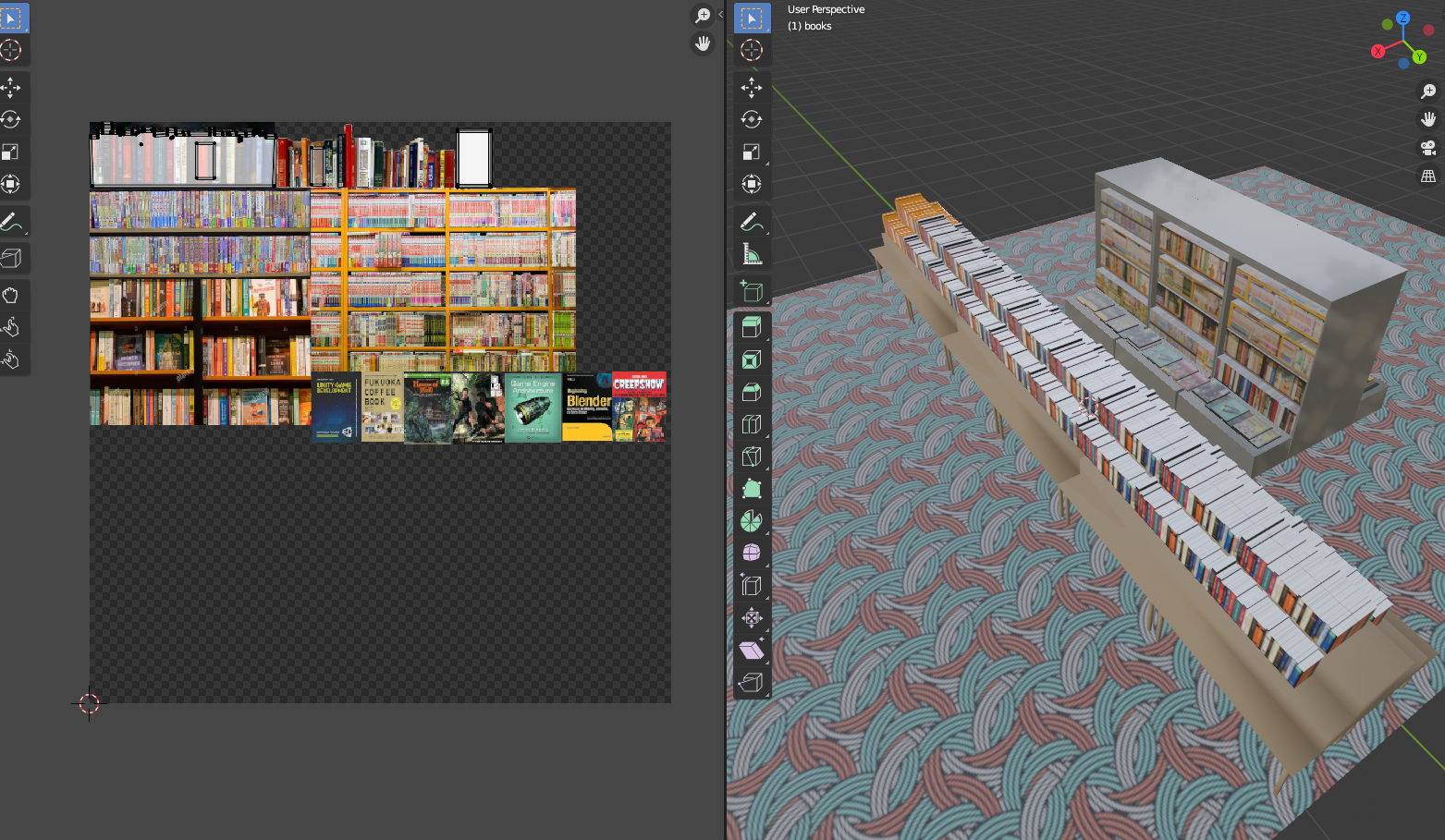Select the Rotate tool in the 3D viewport
1445x840 pixels.
click(752, 119)
